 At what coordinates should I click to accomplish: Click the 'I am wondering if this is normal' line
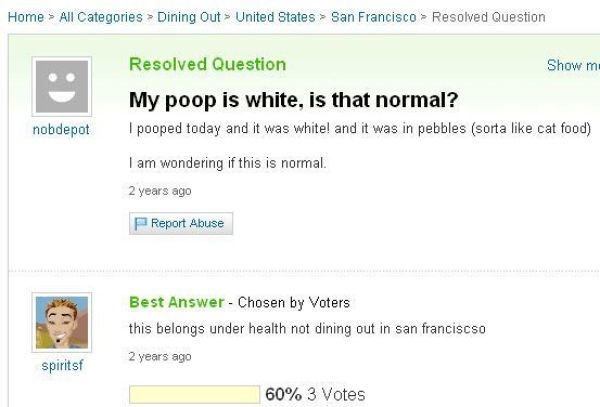click(228, 162)
